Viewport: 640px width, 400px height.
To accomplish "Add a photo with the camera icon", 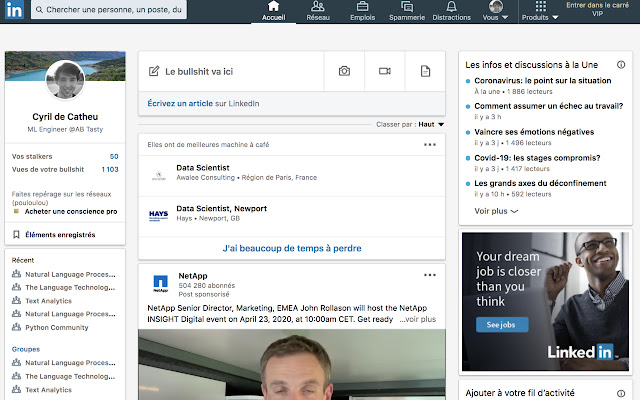I will tap(344, 71).
